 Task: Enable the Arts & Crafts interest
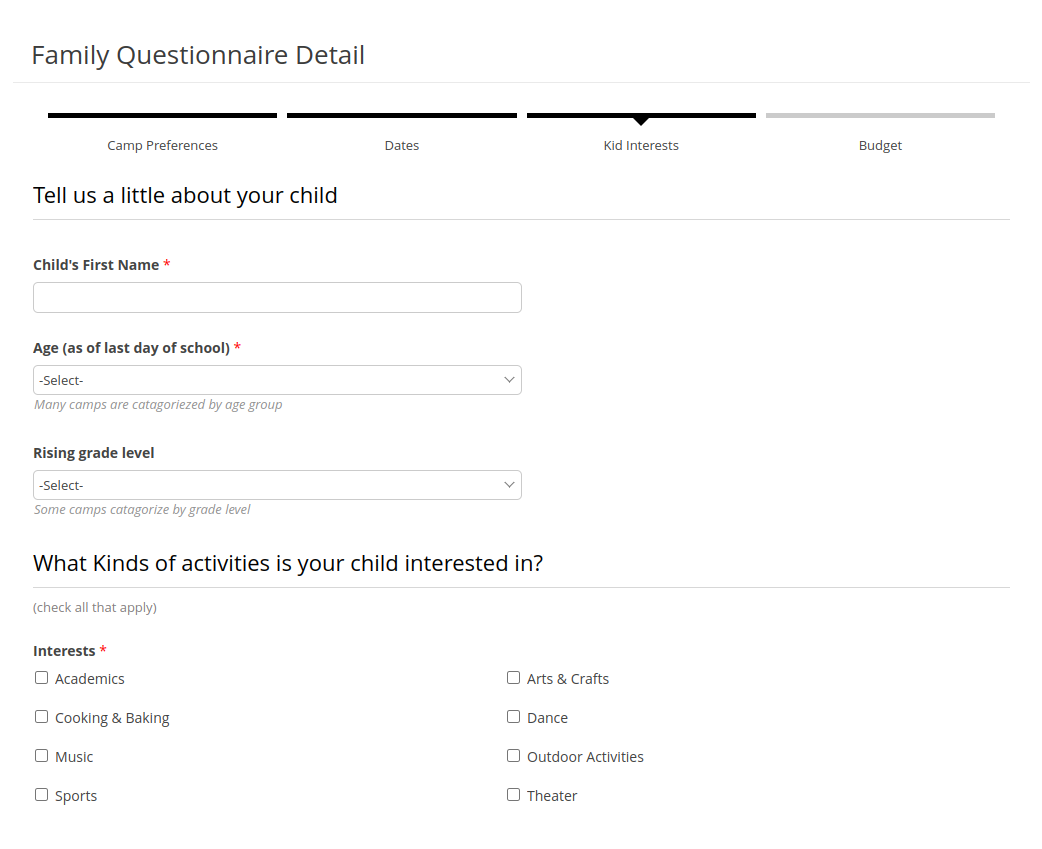point(513,677)
